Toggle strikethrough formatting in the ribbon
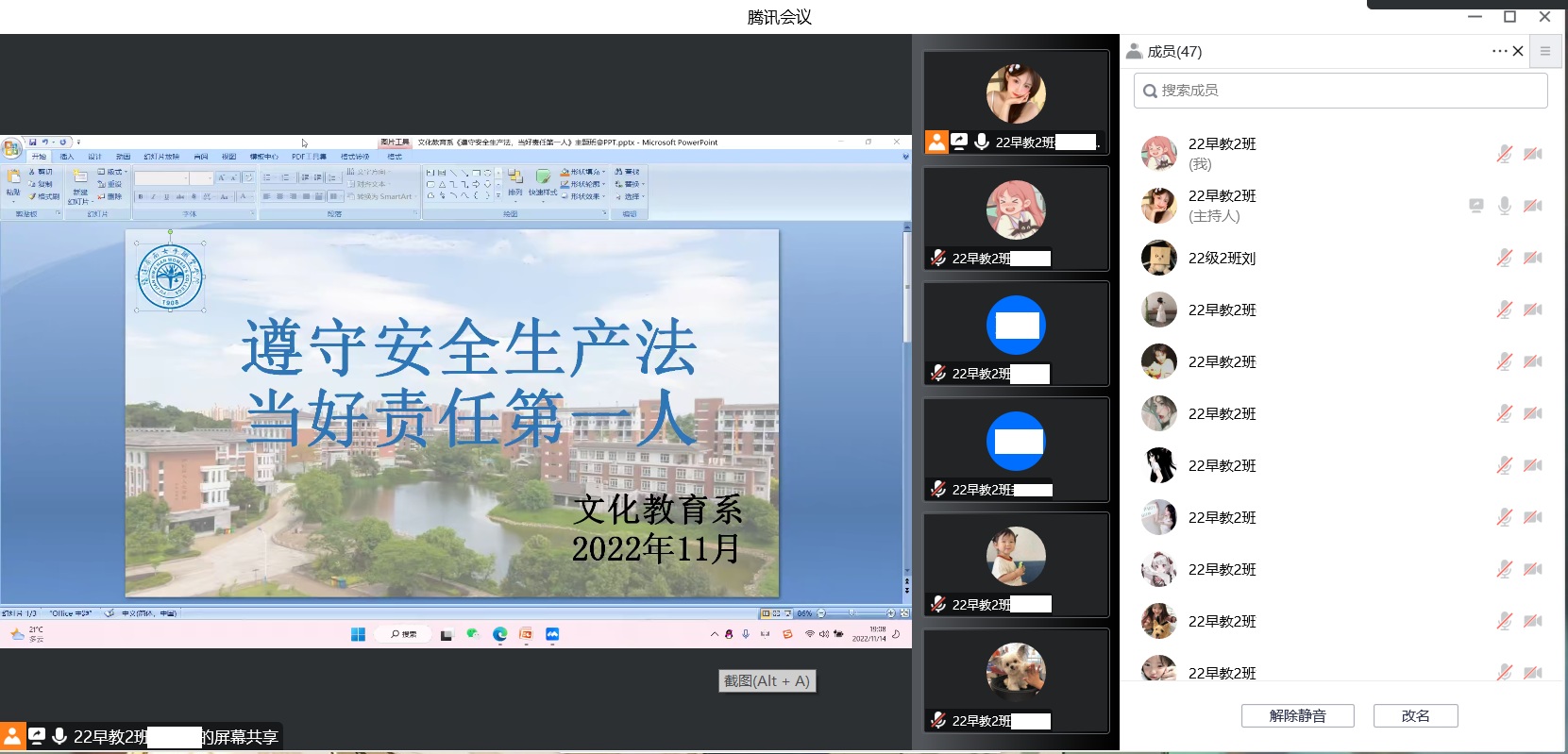1568x754 pixels. tap(180, 196)
